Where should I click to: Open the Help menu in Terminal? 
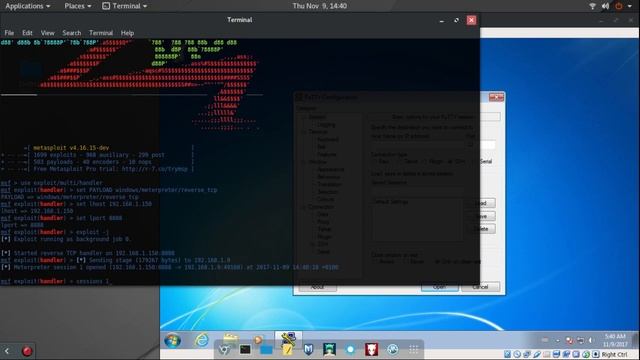point(127,33)
